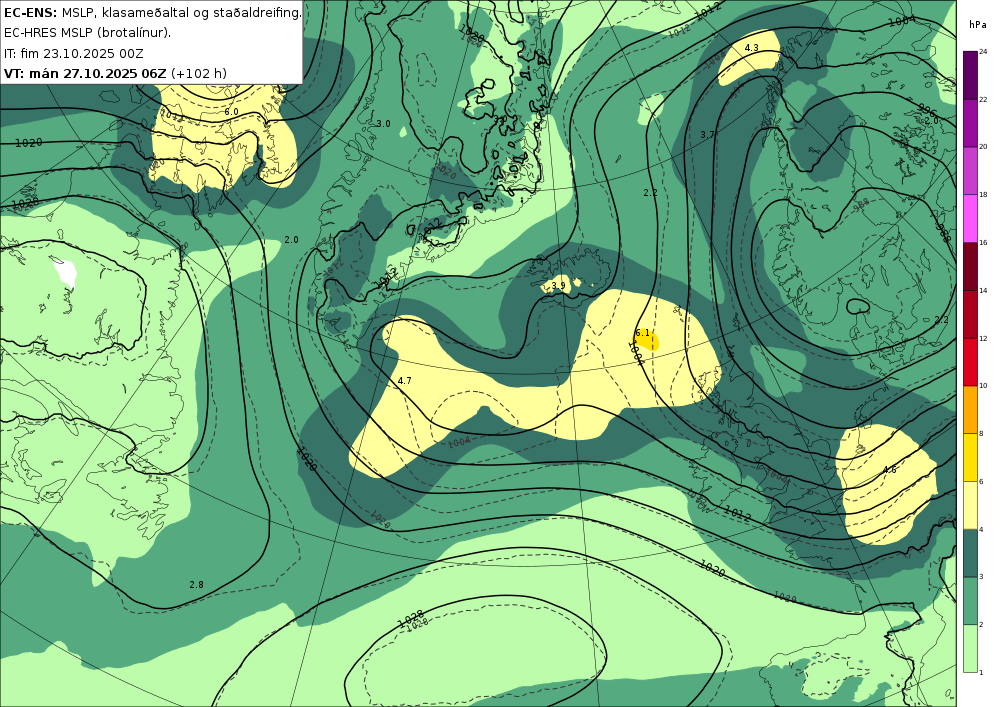
Task: Select the red 10–12 legend swatch
Action: (x=970, y=362)
